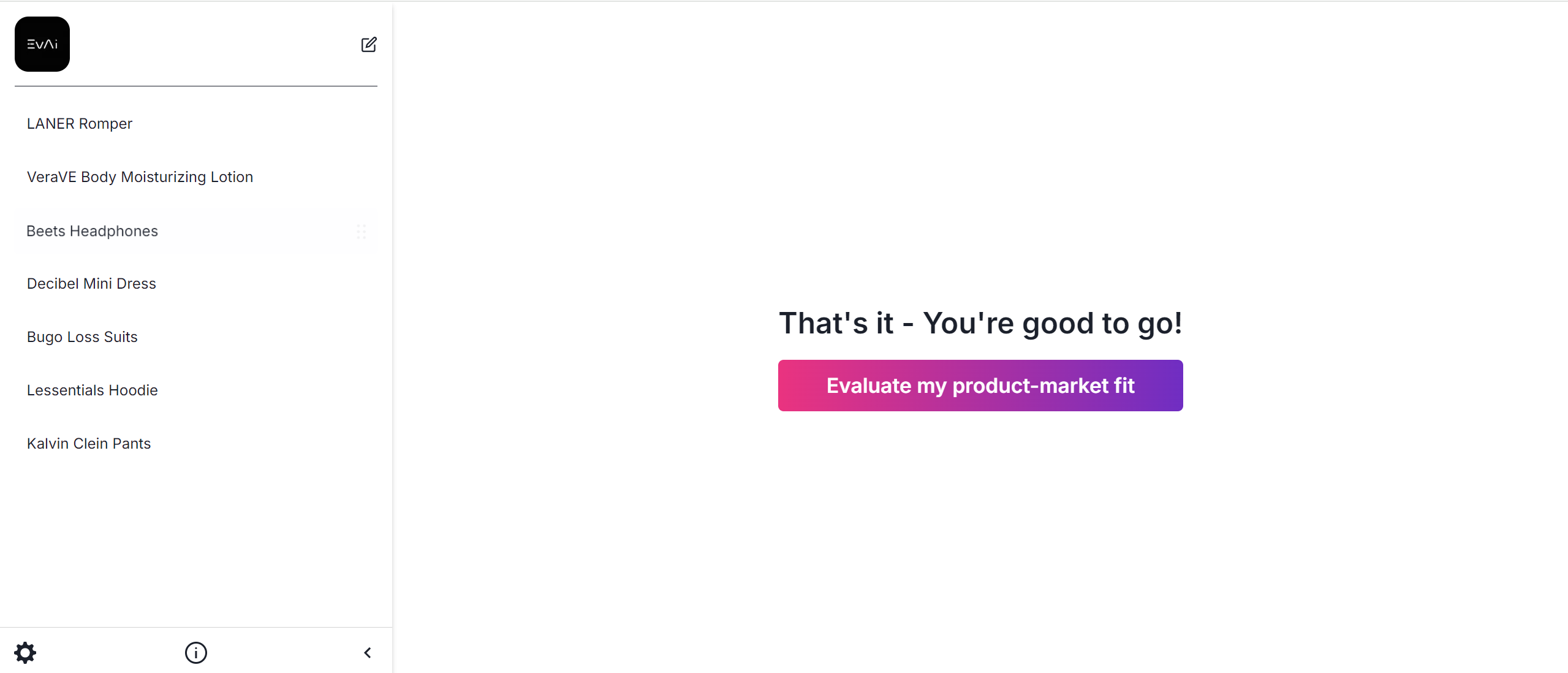Collapse the sidebar with the left chevron
This screenshot has height=673, width=1568.
coord(368,653)
